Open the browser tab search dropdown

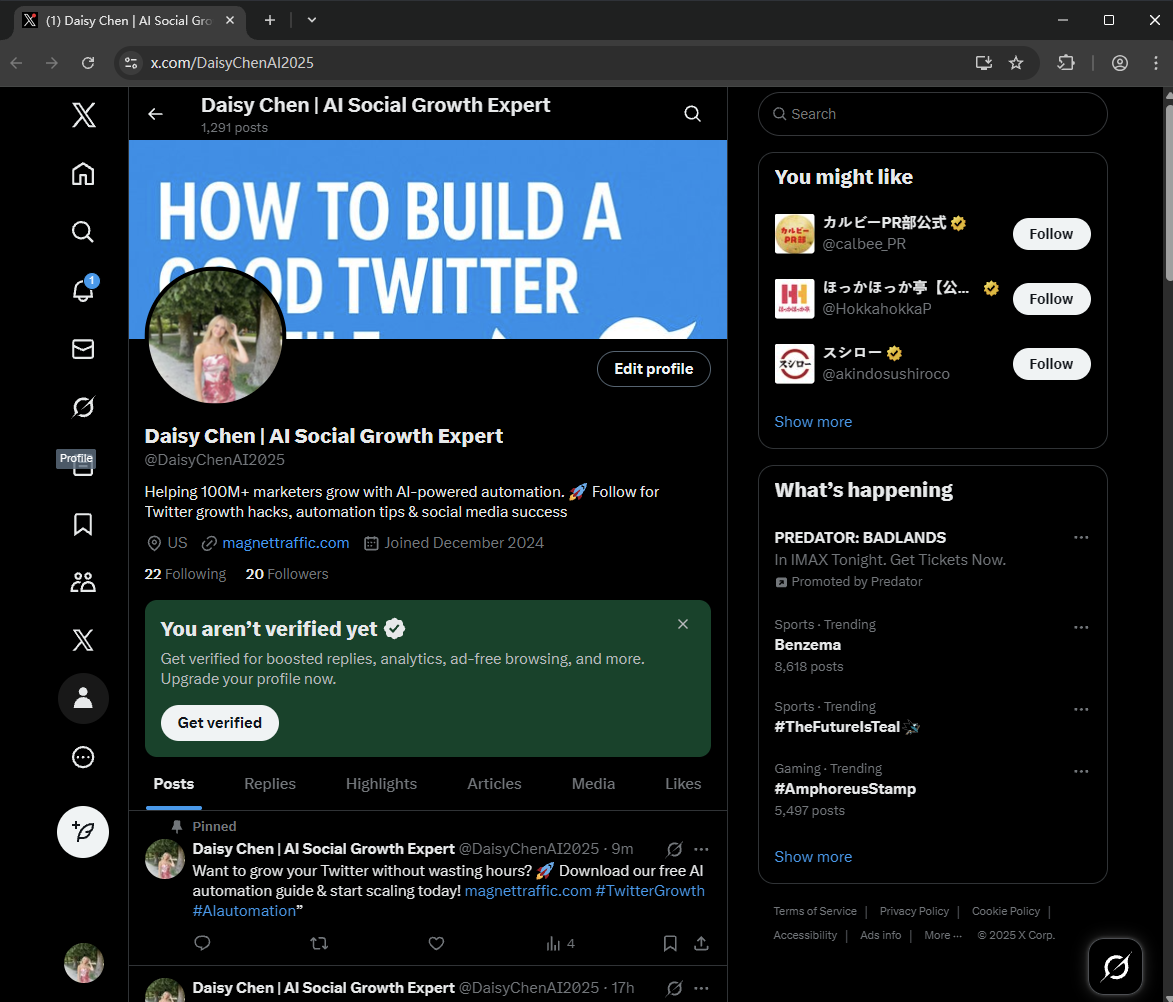[312, 20]
